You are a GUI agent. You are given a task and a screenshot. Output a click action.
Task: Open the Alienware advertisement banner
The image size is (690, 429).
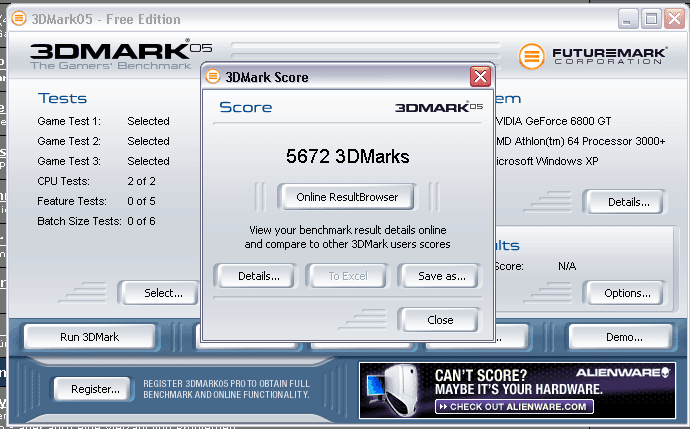(518, 390)
